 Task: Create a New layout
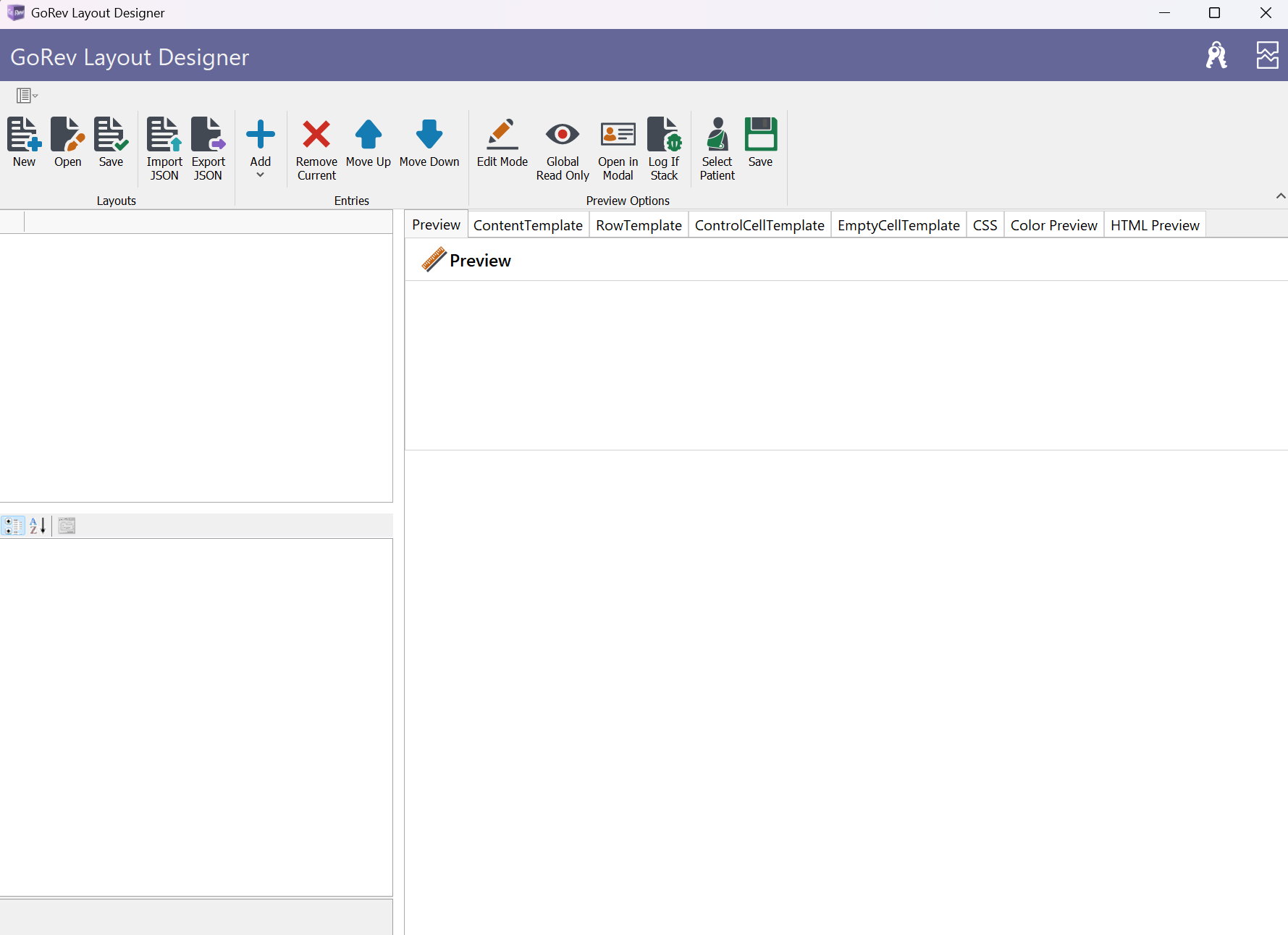click(24, 143)
